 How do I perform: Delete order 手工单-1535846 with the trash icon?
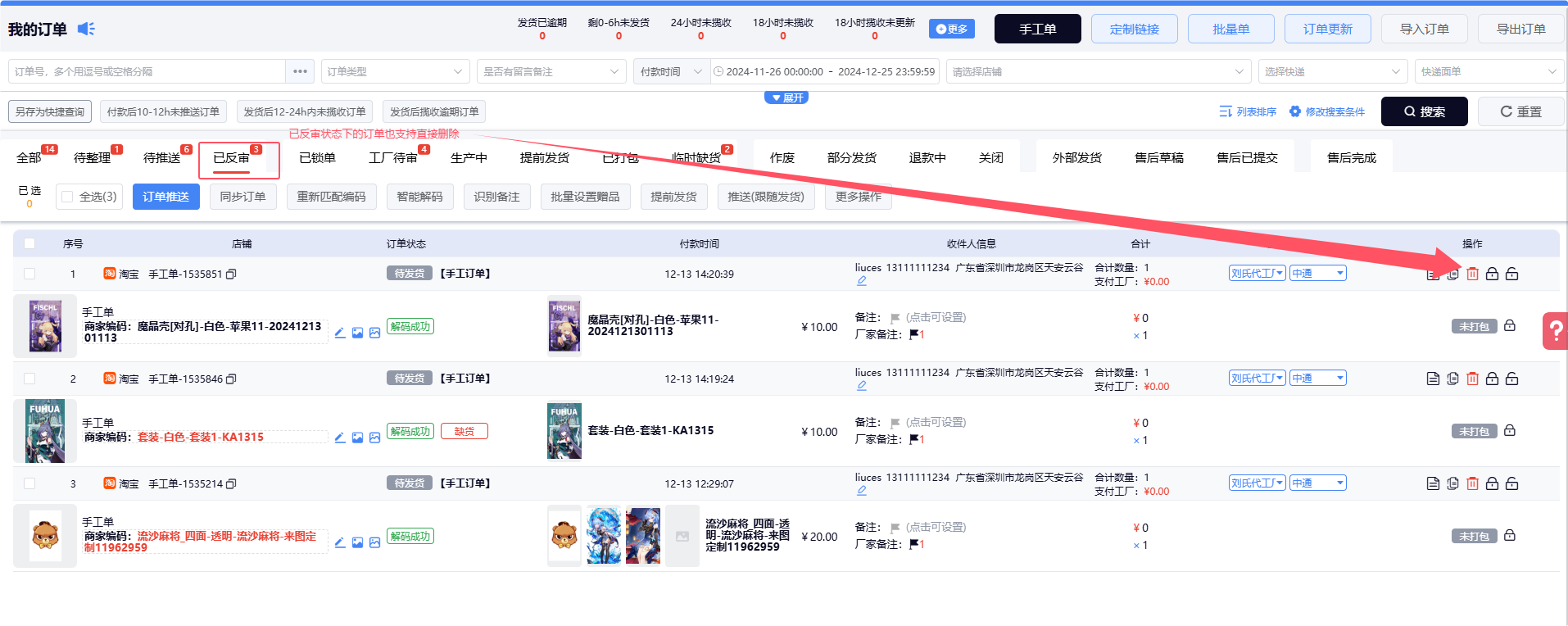coord(1472,379)
